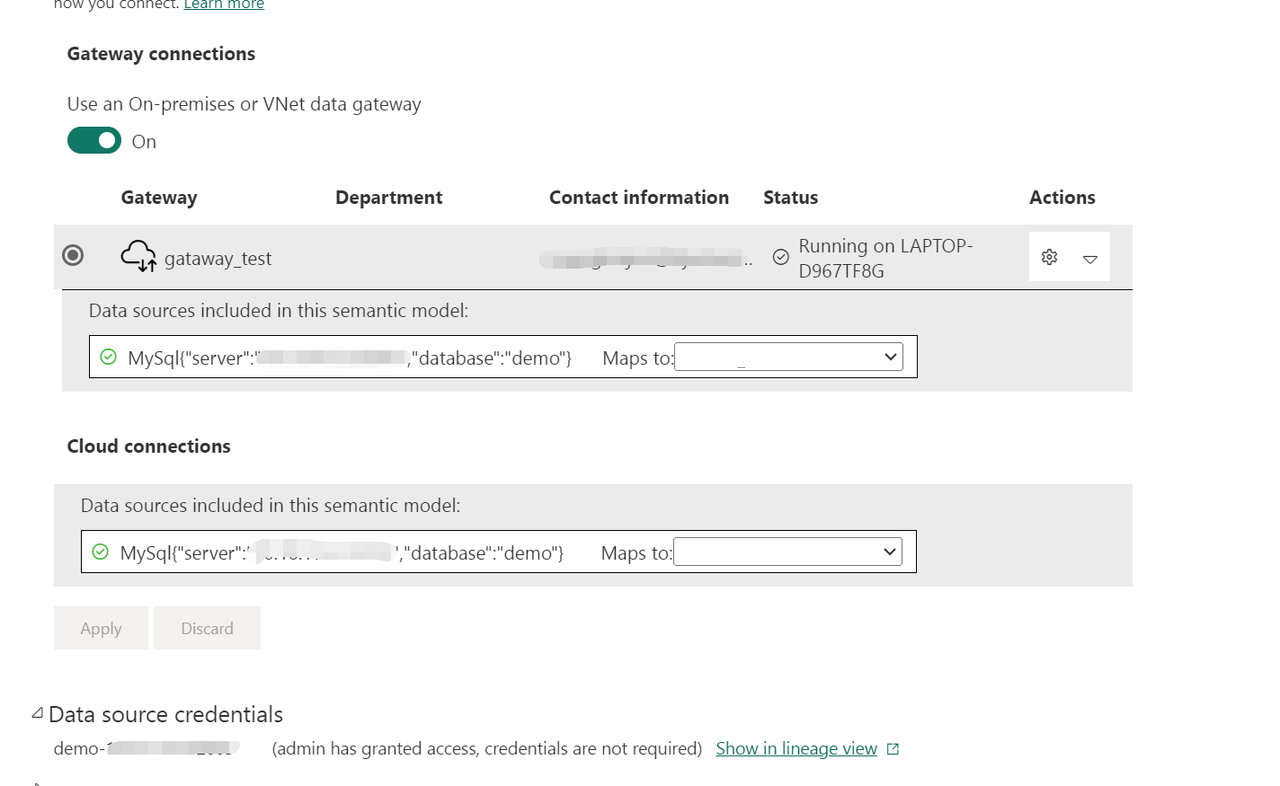Open the settings gear for gataway_test
Viewport: 1280px width, 786px height.
pyautogui.click(x=1049, y=257)
